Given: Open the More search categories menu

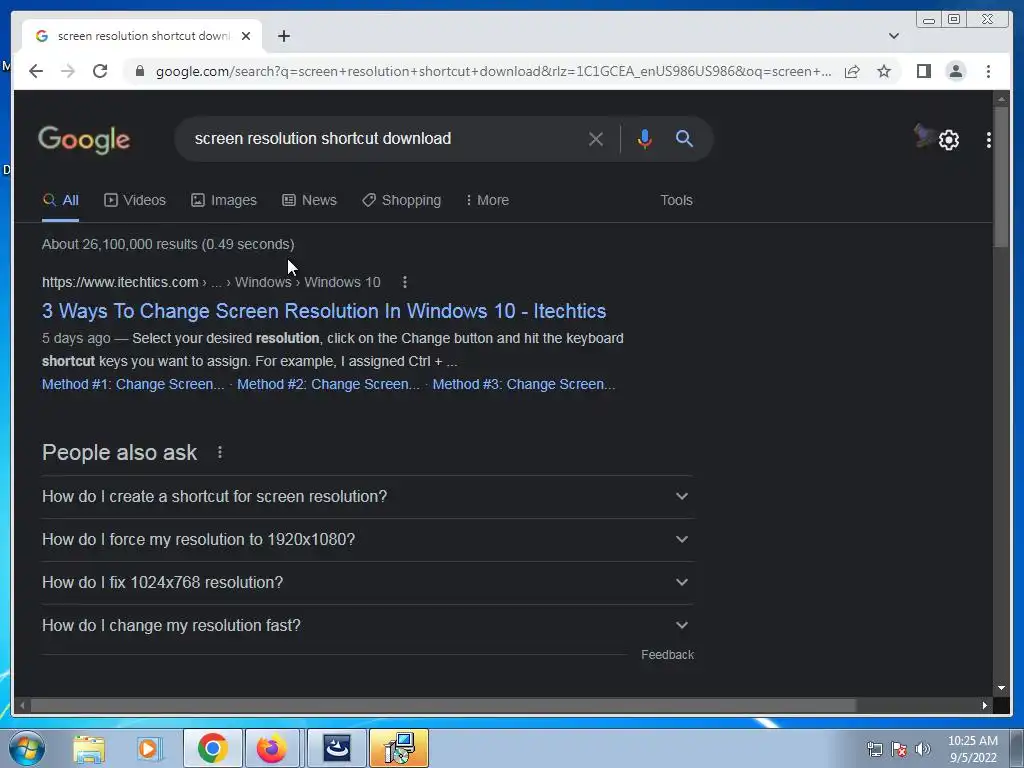Looking at the screenshot, I should click(487, 200).
